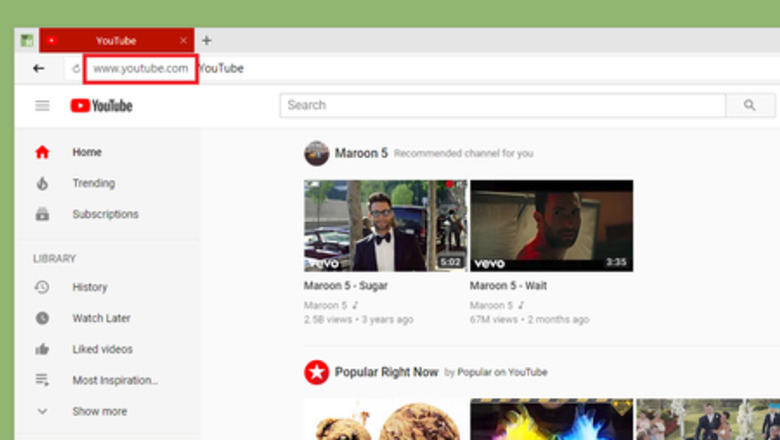Open Subscriptions in the sidebar
This screenshot has height=440, width=780.
coord(105,214)
